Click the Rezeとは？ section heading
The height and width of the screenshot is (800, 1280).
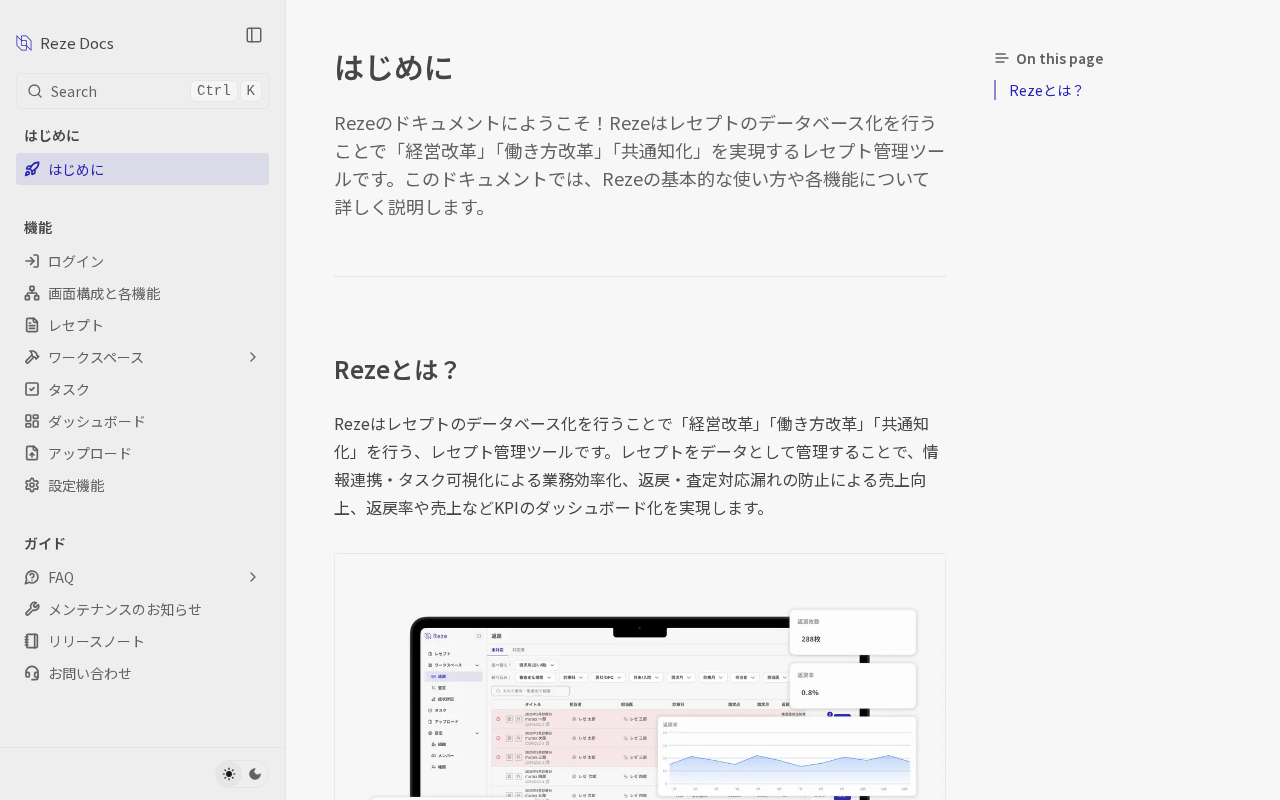[x=396, y=369]
